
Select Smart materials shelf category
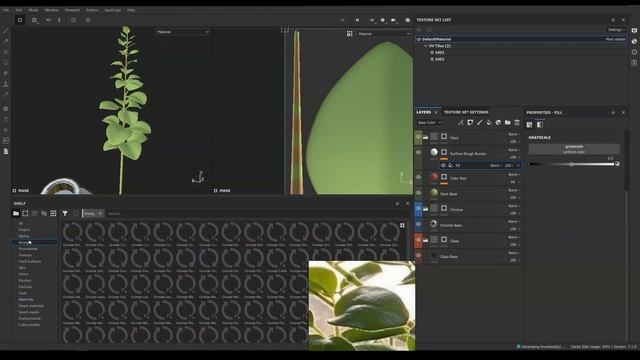pos(31,306)
